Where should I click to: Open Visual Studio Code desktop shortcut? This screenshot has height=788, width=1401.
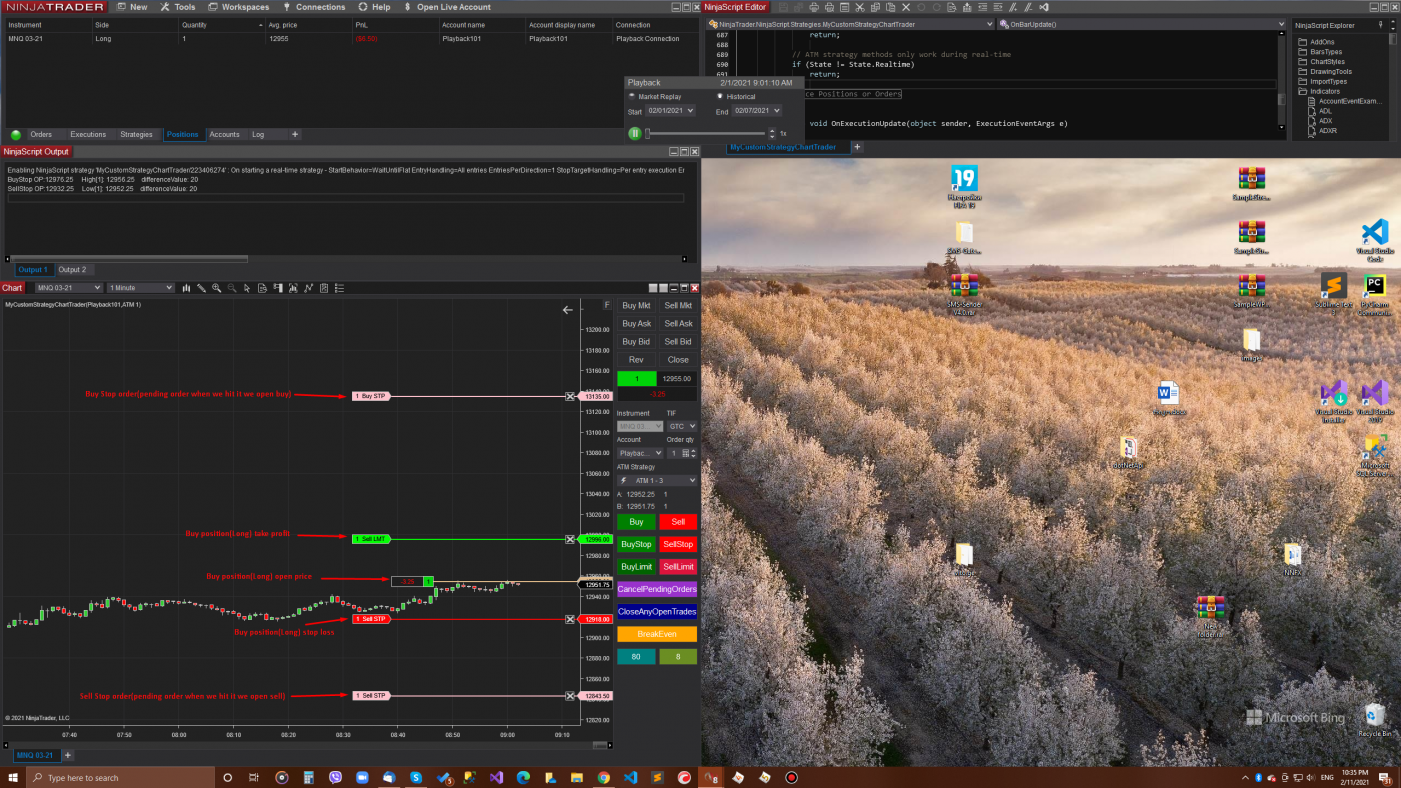coord(1374,238)
